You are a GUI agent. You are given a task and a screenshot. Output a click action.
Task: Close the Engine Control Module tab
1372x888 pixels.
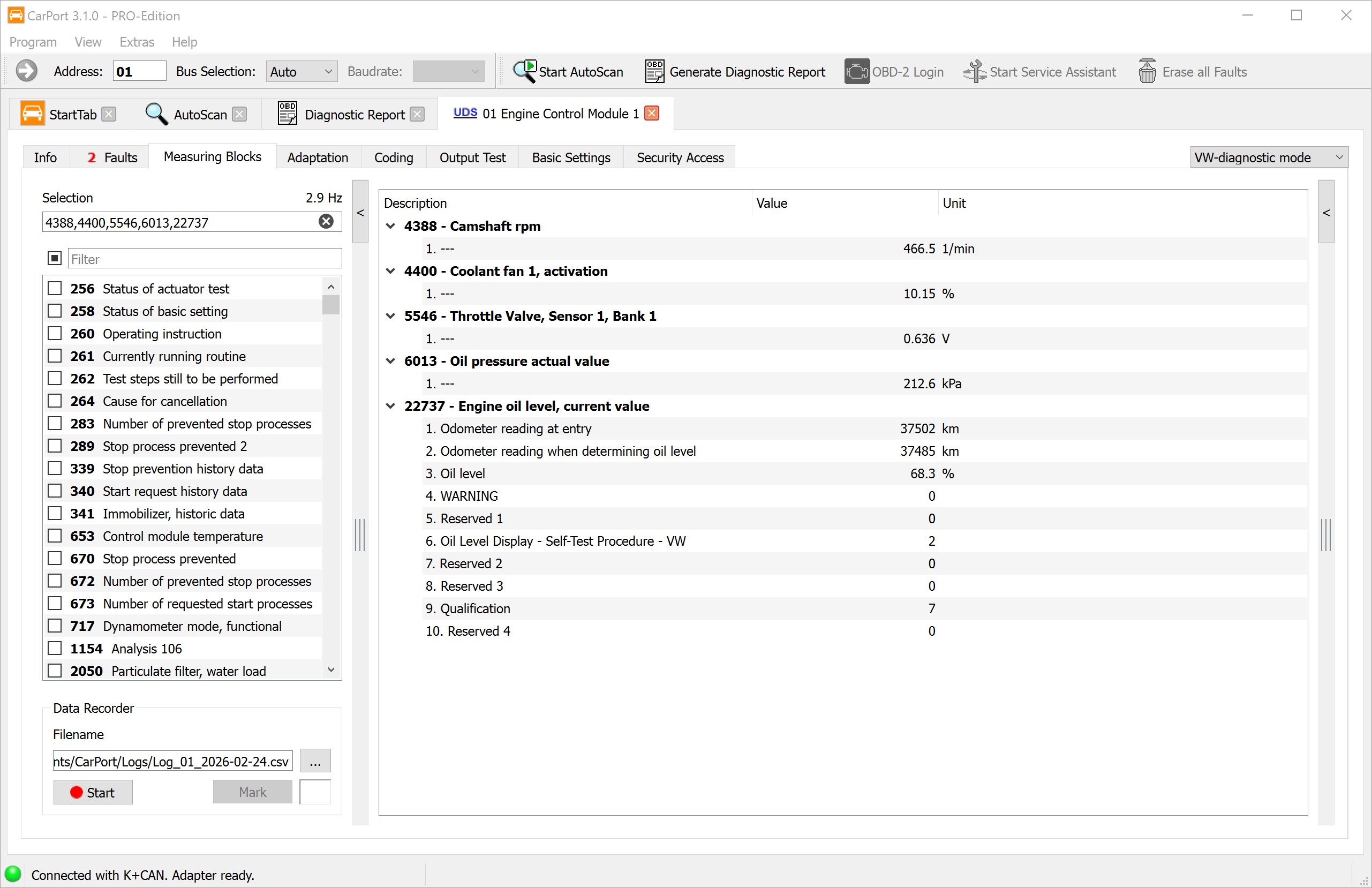pyautogui.click(x=652, y=113)
